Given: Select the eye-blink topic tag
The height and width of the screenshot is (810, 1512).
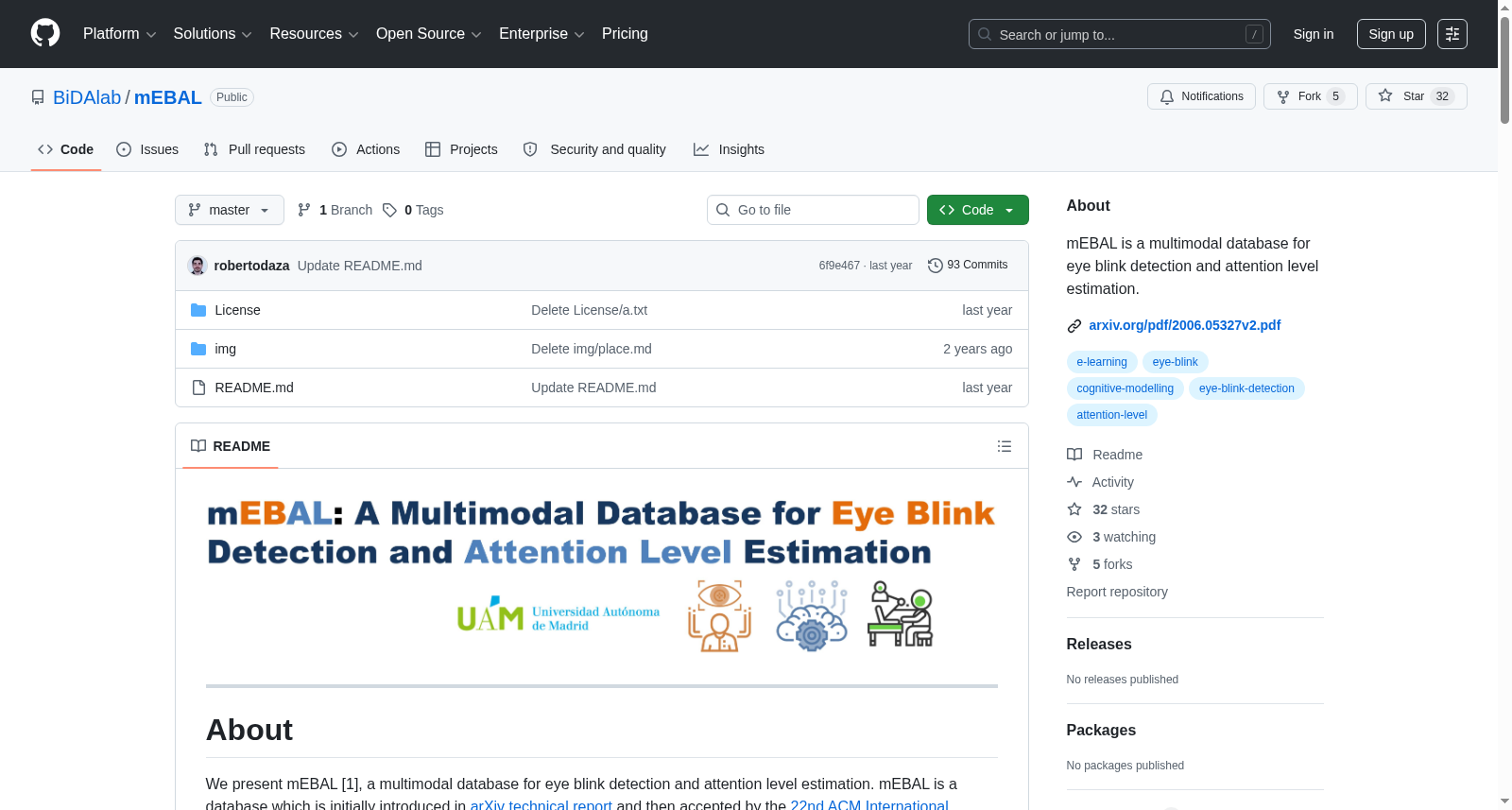Looking at the screenshot, I should tap(1176, 362).
